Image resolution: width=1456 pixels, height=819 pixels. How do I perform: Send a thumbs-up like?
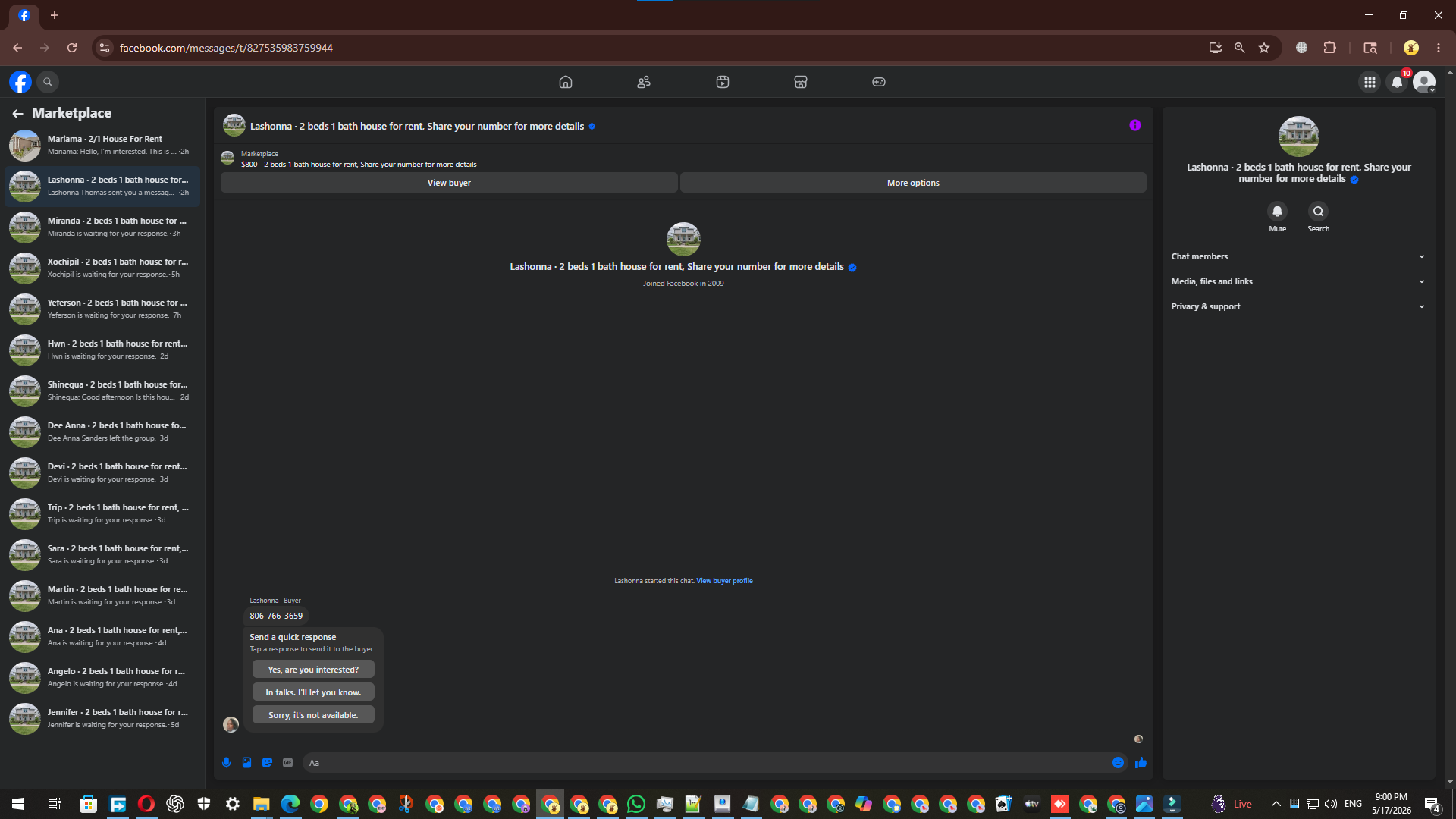click(x=1141, y=763)
